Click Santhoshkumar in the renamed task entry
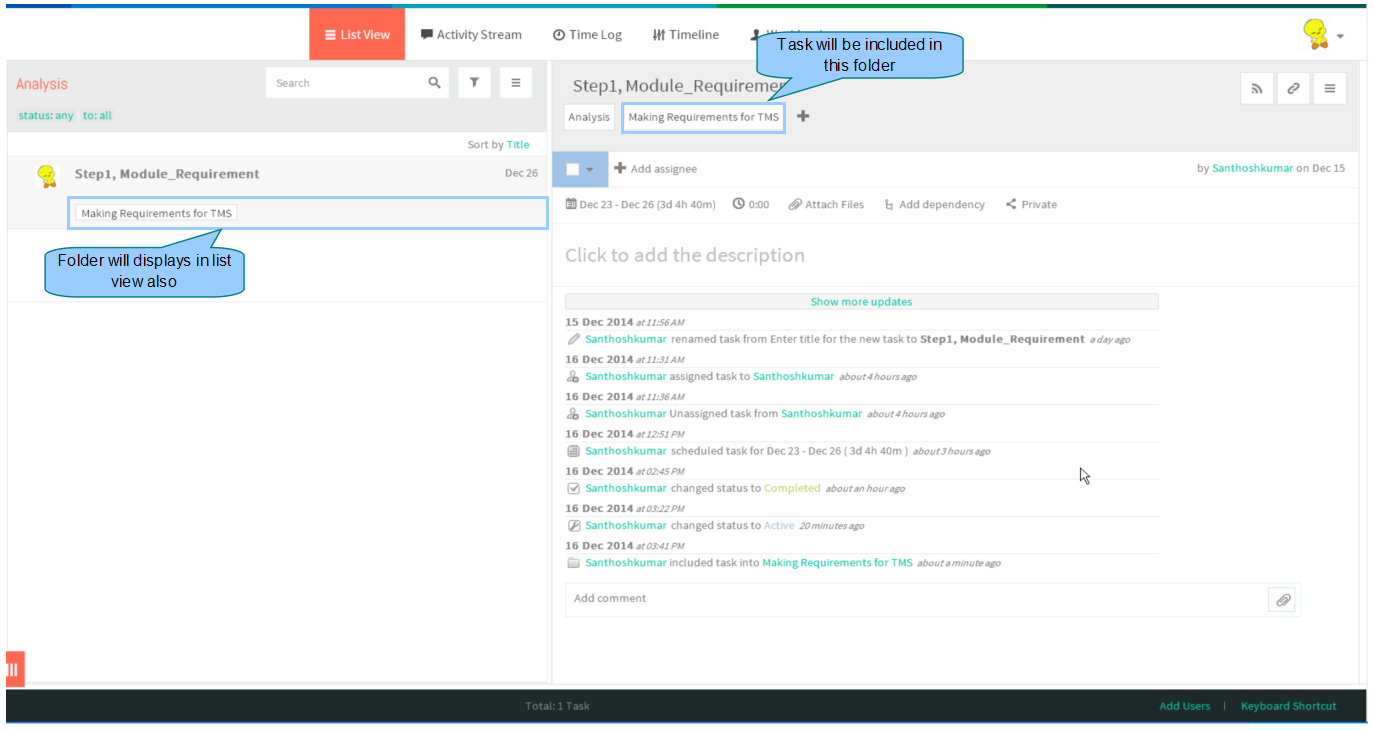 tap(626, 339)
